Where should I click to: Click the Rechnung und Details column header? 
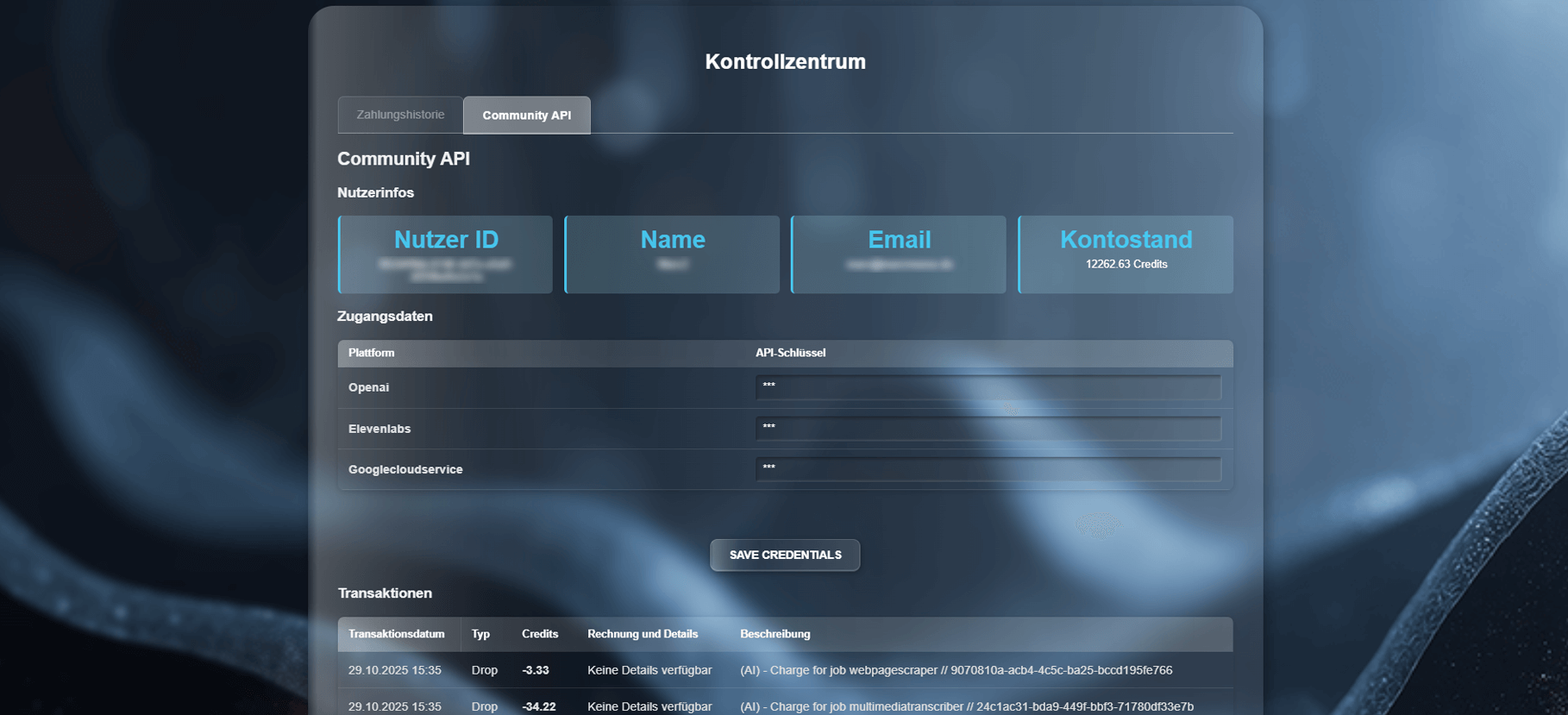(643, 634)
